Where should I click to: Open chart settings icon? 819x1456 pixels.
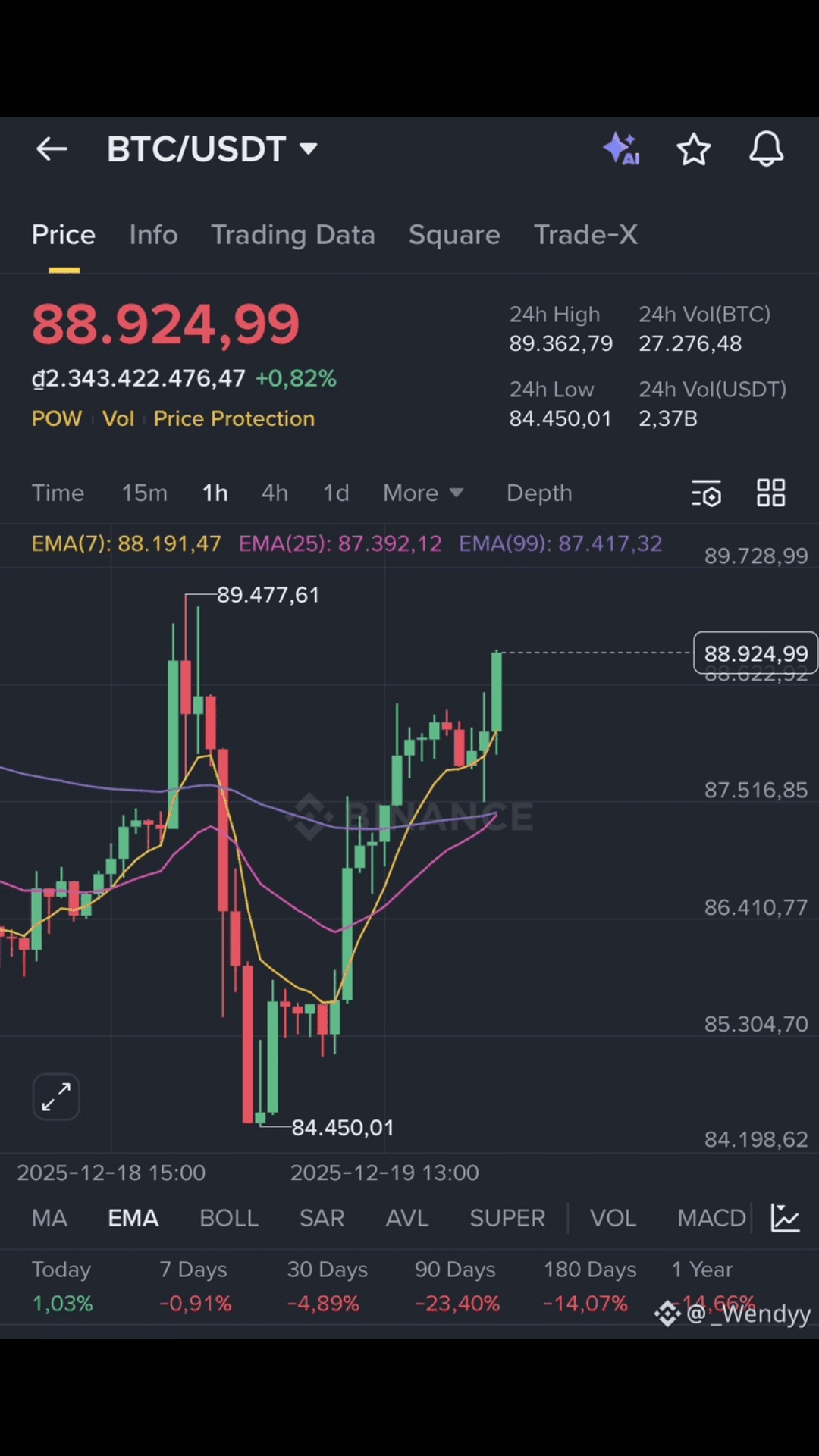click(706, 493)
